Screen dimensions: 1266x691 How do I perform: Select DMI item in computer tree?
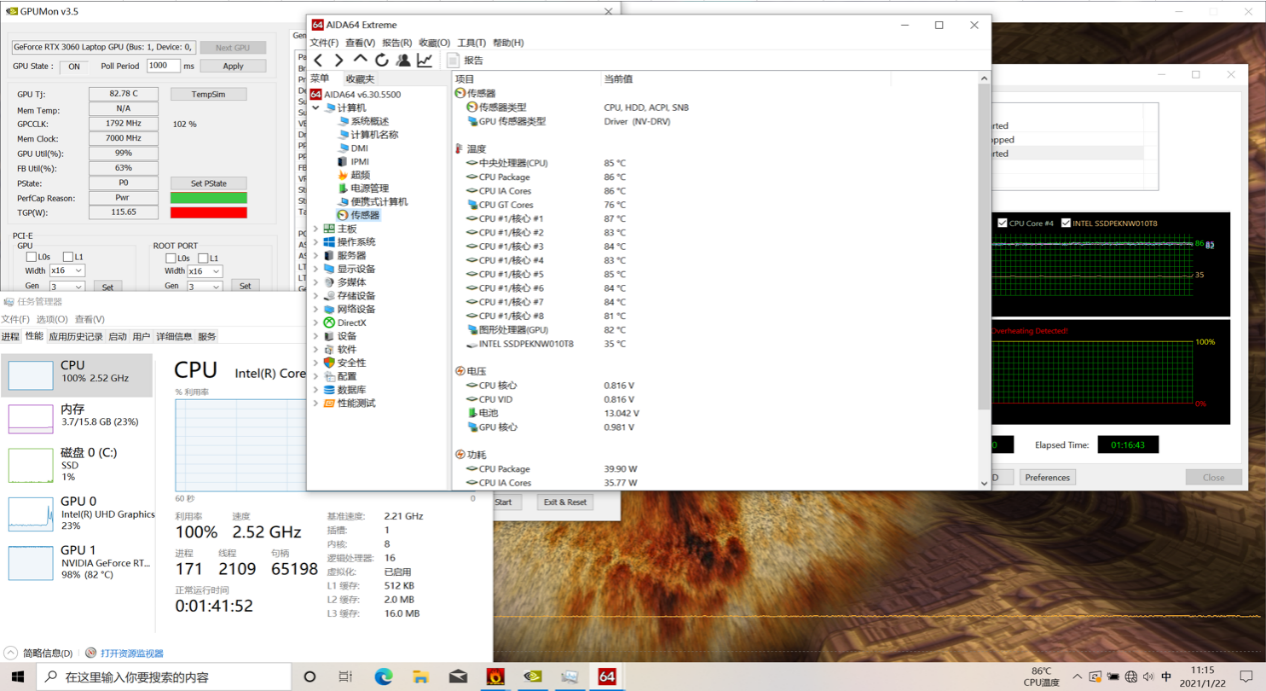pos(354,148)
